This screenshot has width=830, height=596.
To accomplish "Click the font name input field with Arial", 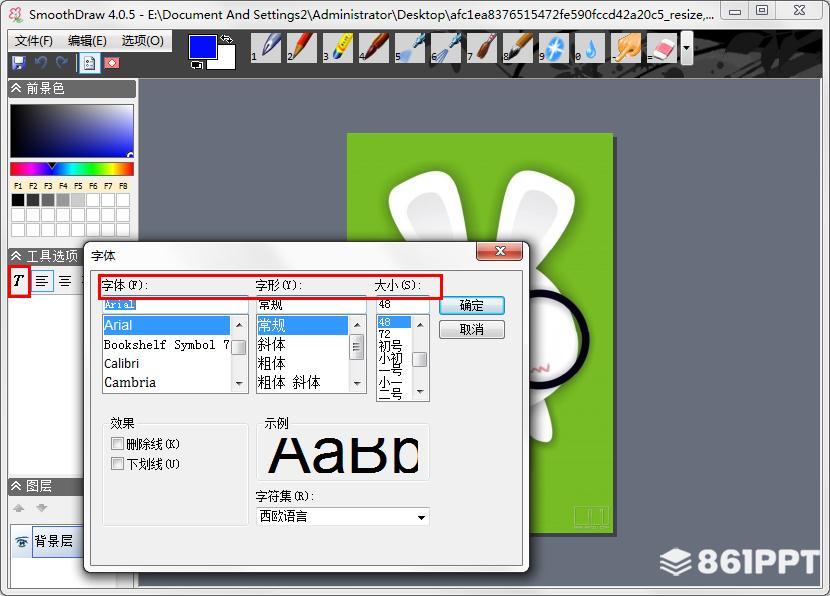I will pyautogui.click(x=175, y=304).
